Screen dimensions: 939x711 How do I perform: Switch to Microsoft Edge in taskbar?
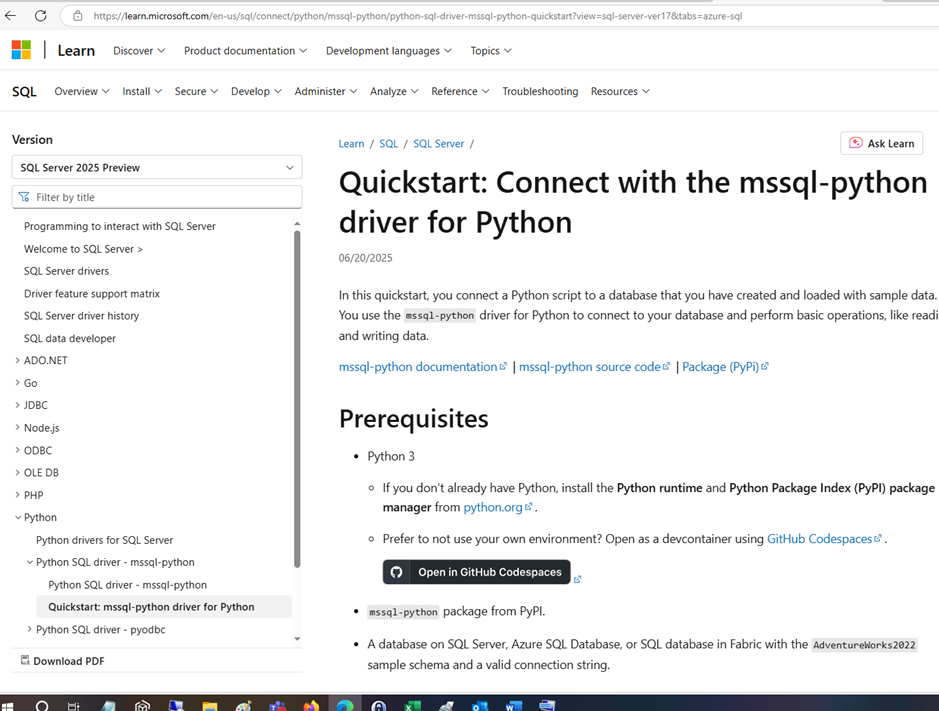(345, 704)
